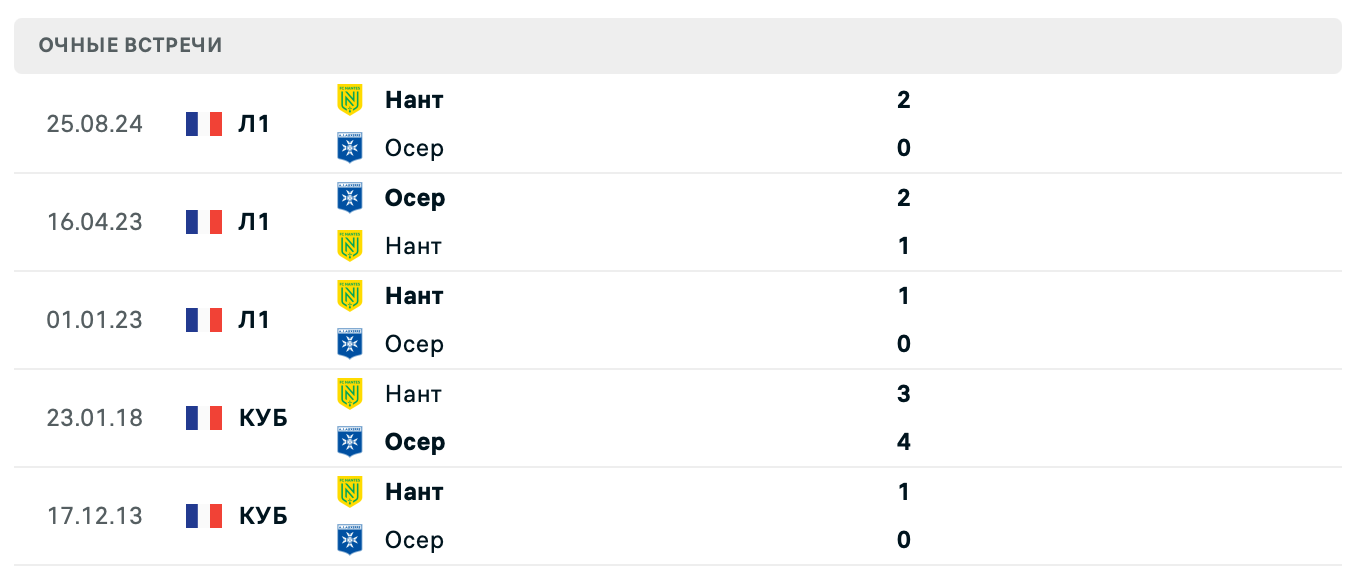The image size is (1356, 580).
Task: Click French flag in 23.01.18 cup row
Action: click(x=204, y=418)
